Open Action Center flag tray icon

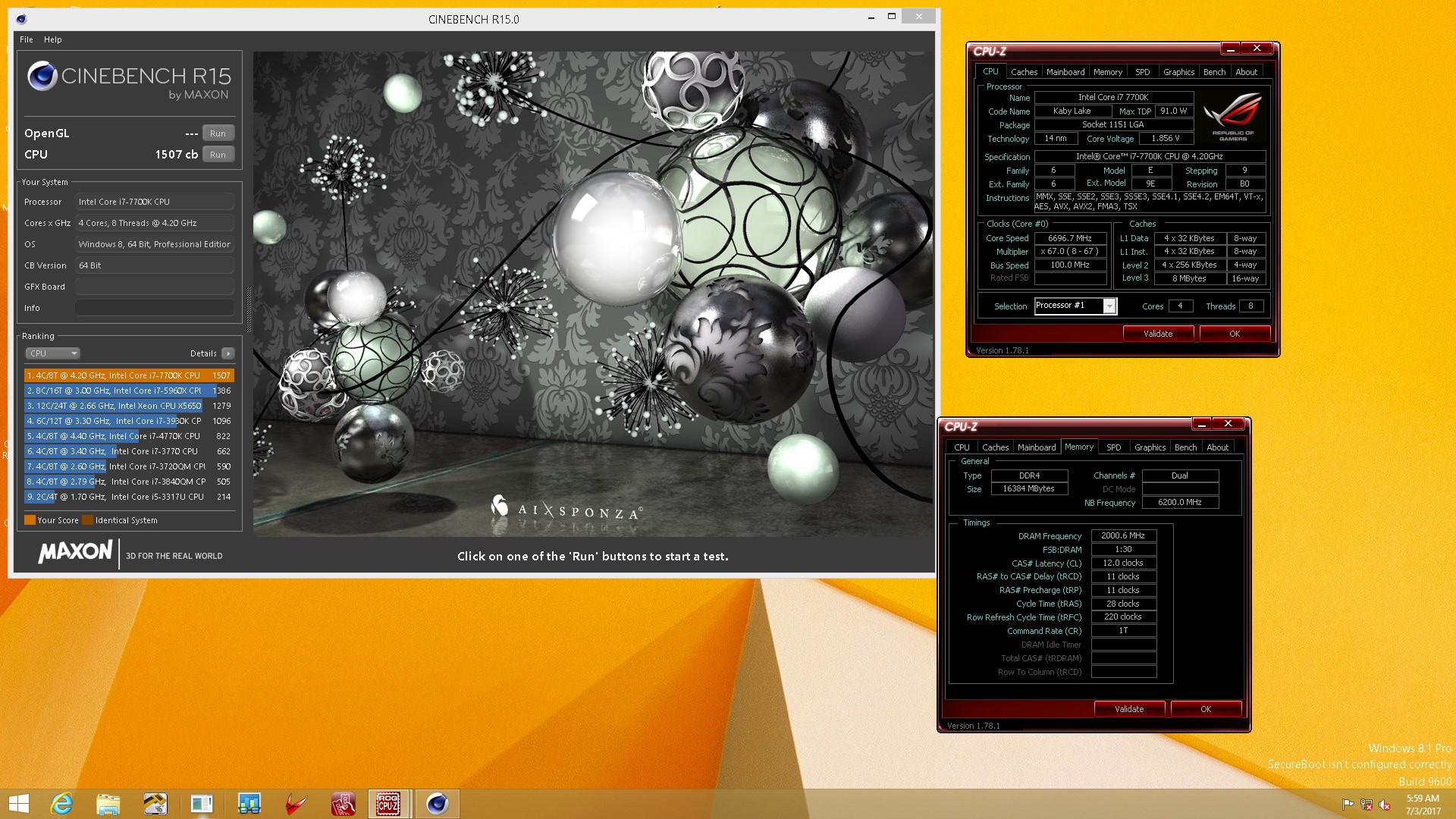tap(1348, 805)
